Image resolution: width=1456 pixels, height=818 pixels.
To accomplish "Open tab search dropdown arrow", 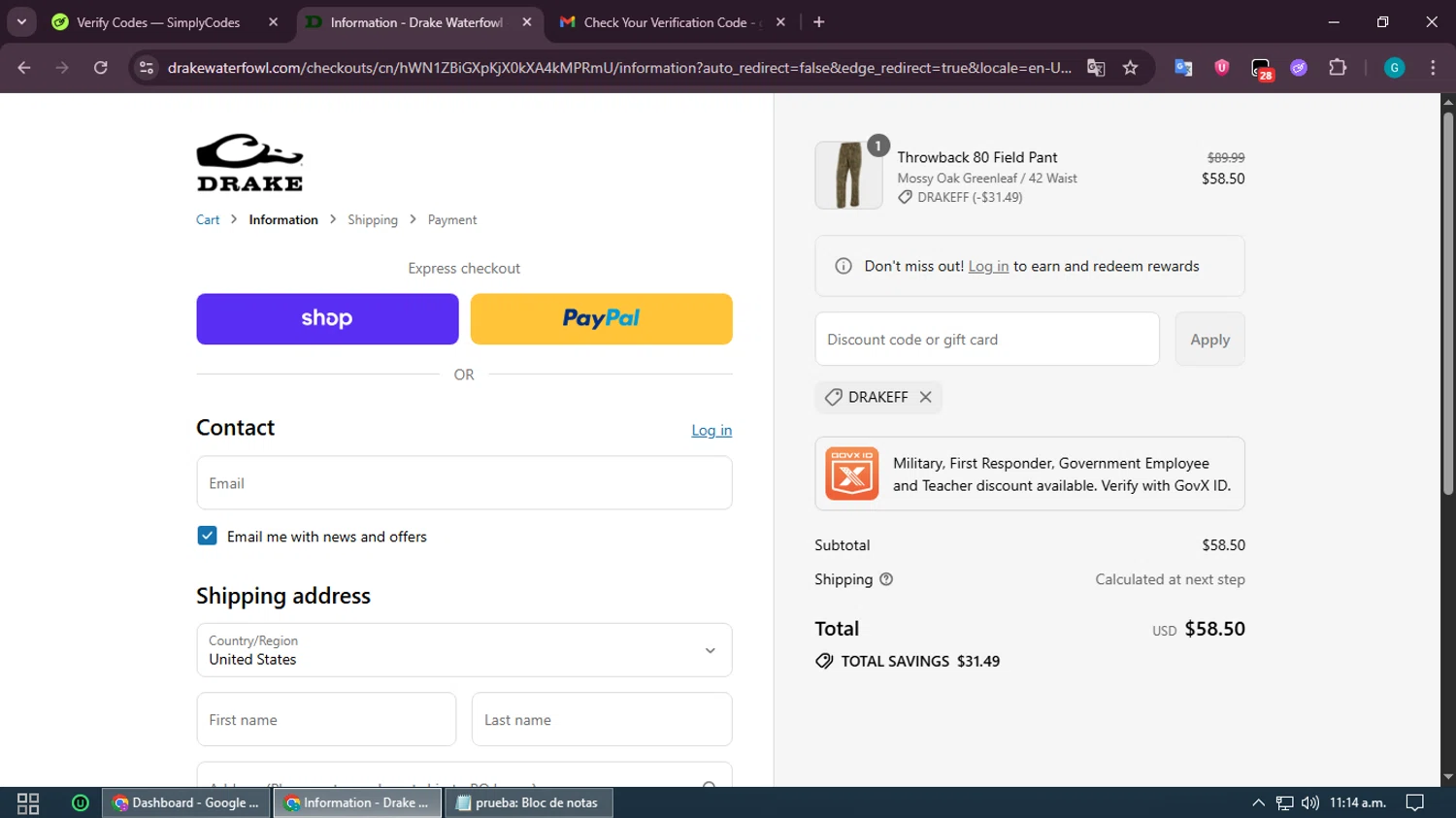I will coord(21,22).
